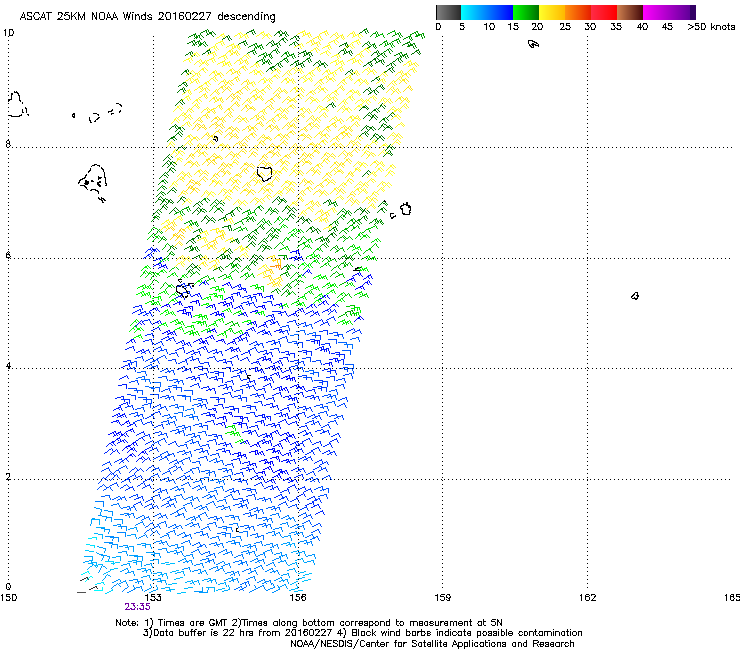The height and width of the screenshot is (650, 740).
Task: Click the longitude label '156'
Action: tap(298, 598)
